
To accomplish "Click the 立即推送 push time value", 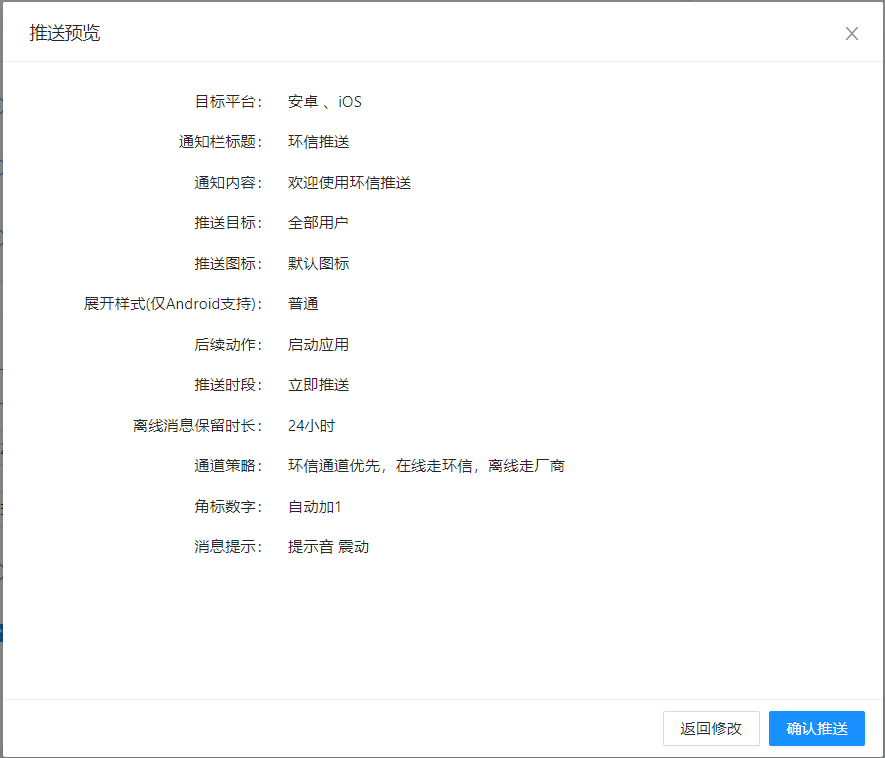I will click(318, 385).
